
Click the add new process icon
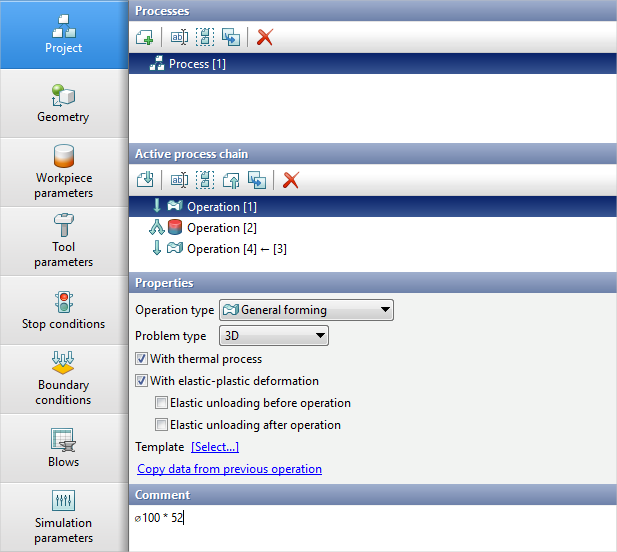coord(145,37)
